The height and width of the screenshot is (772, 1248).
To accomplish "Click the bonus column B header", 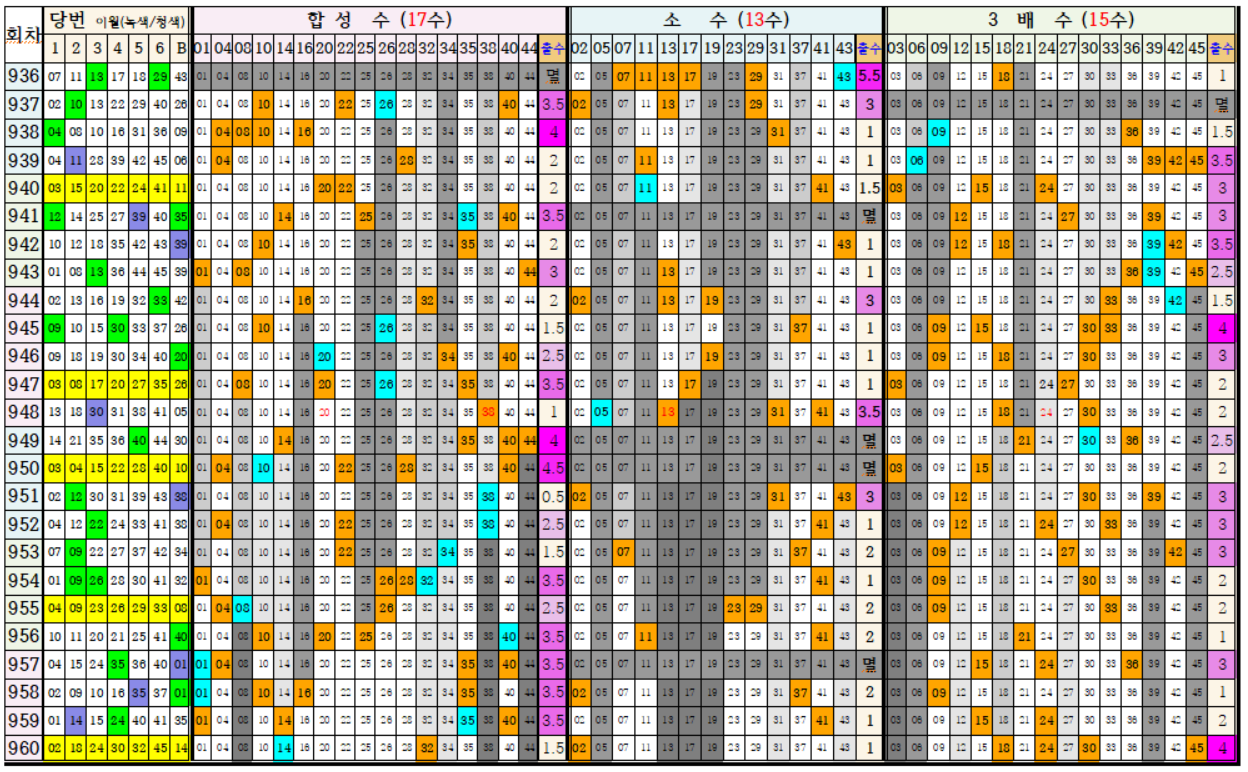I will coord(180,48).
